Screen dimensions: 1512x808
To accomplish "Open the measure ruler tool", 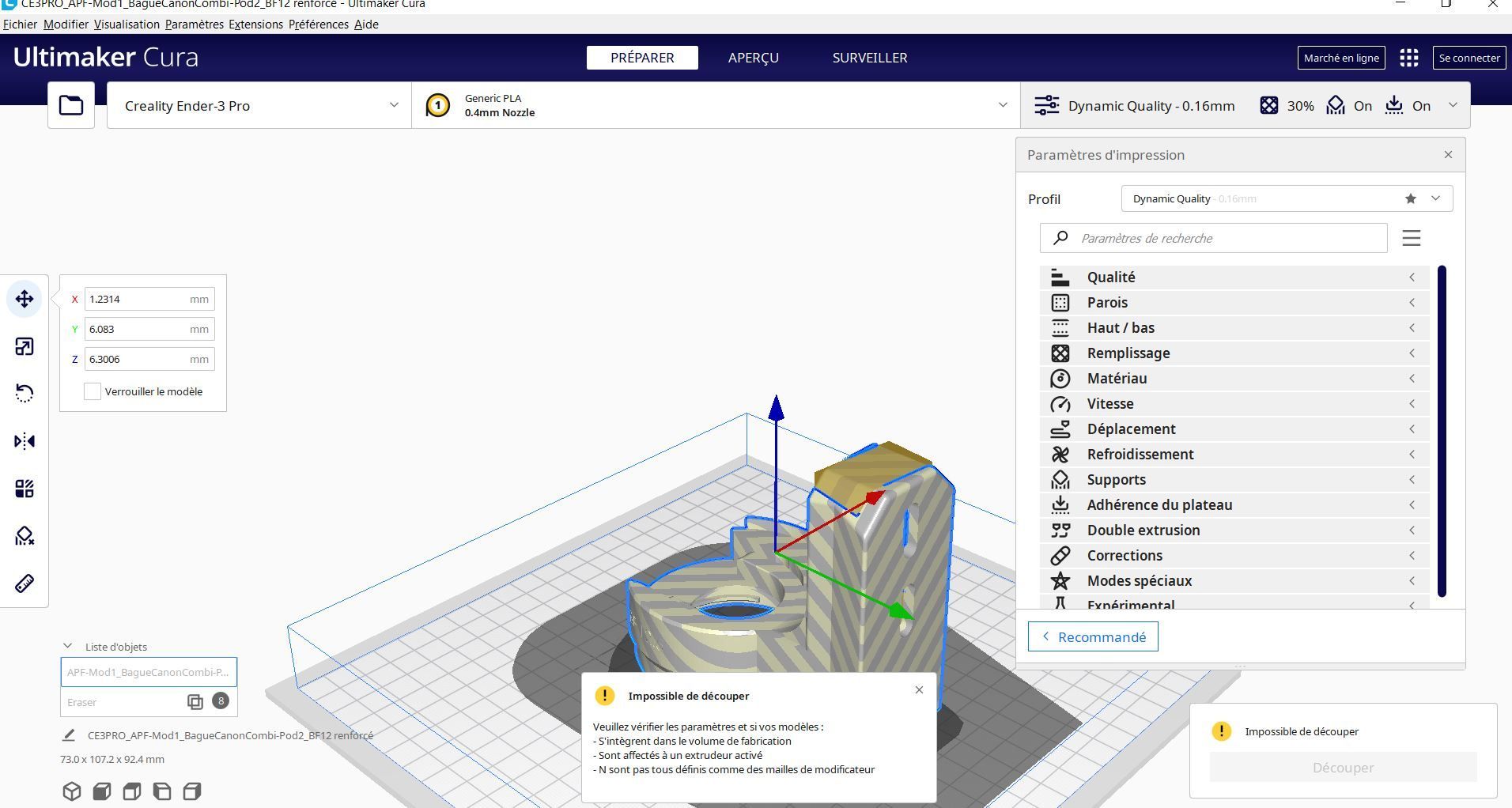I will [x=25, y=583].
